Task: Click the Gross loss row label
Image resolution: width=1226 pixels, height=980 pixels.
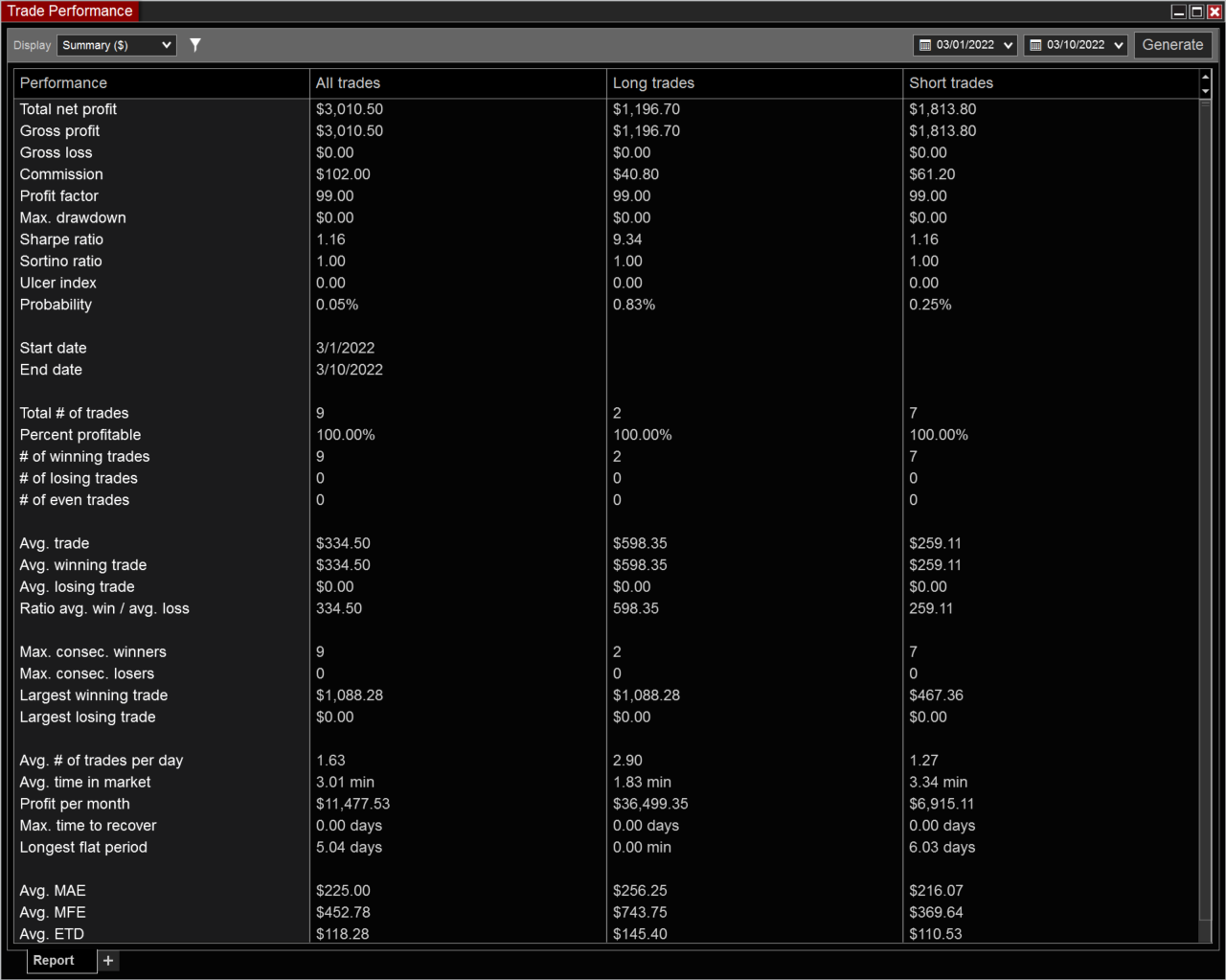Action: [56, 152]
